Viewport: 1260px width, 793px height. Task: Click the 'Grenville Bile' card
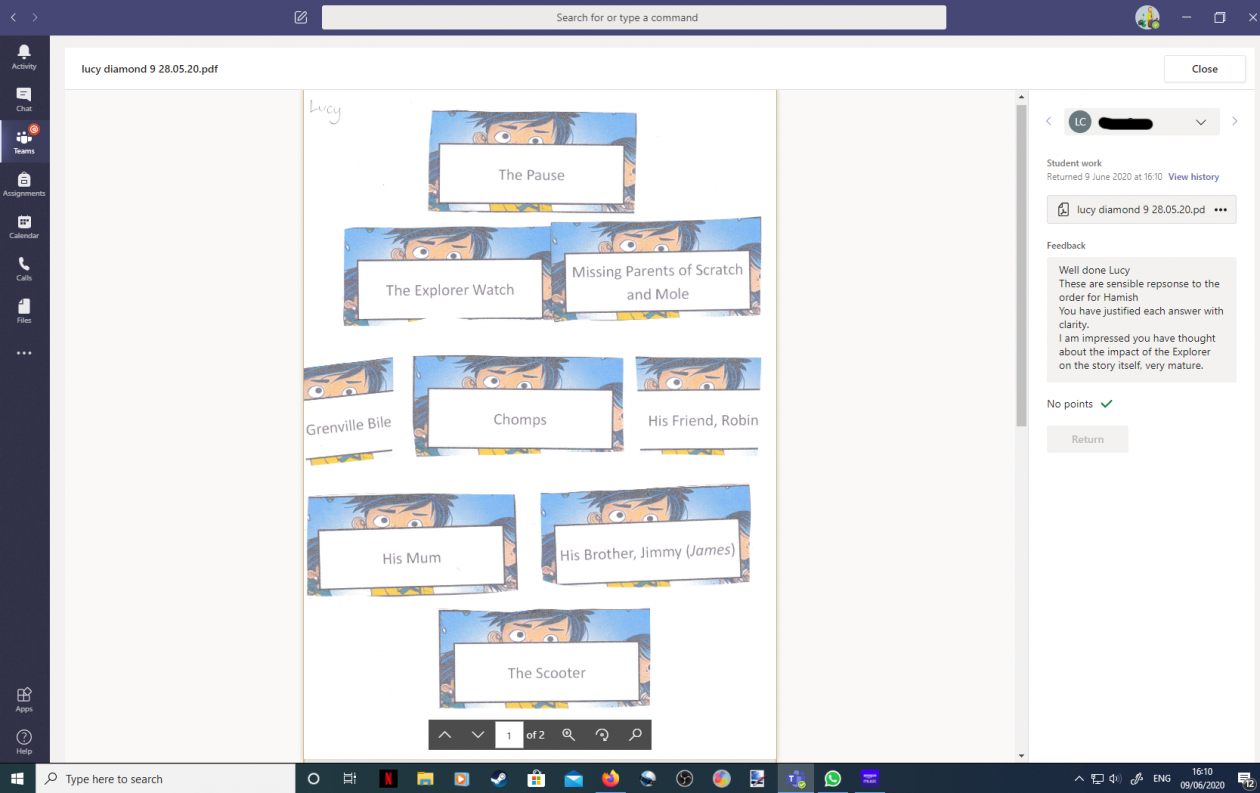click(x=348, y=411)
